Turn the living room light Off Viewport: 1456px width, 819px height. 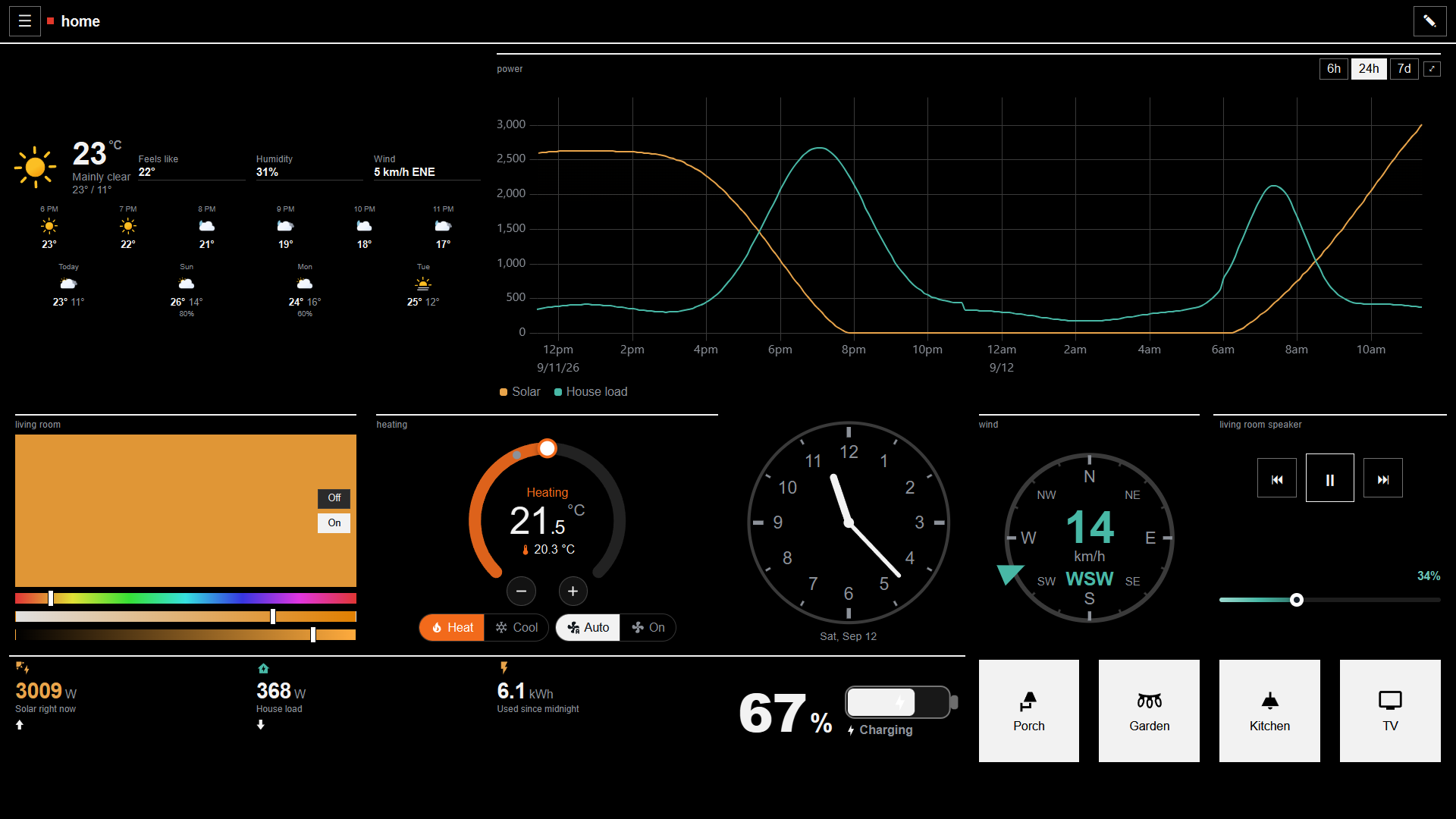point(334,498)
